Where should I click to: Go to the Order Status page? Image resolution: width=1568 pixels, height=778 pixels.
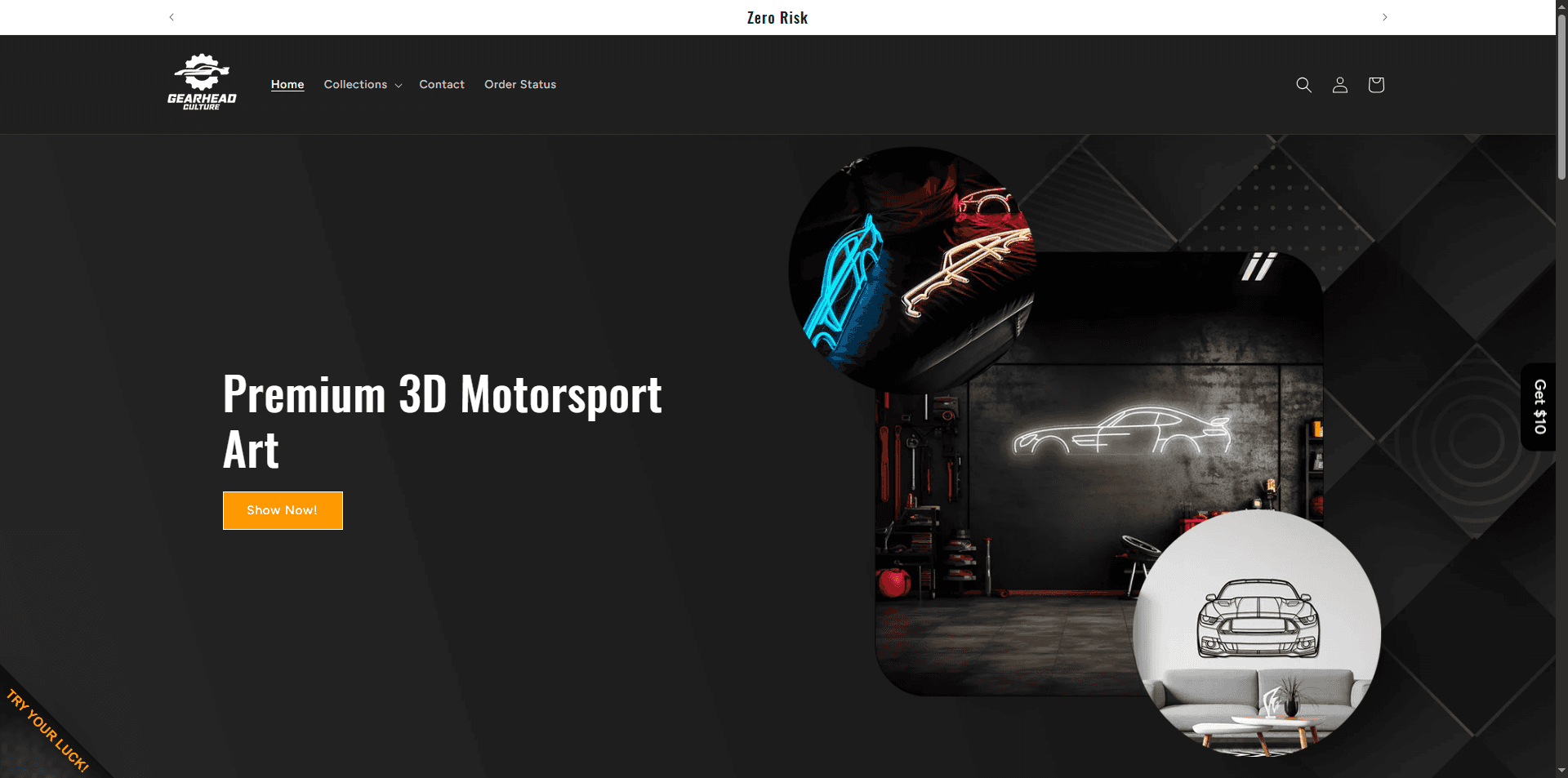pos(520,84)
